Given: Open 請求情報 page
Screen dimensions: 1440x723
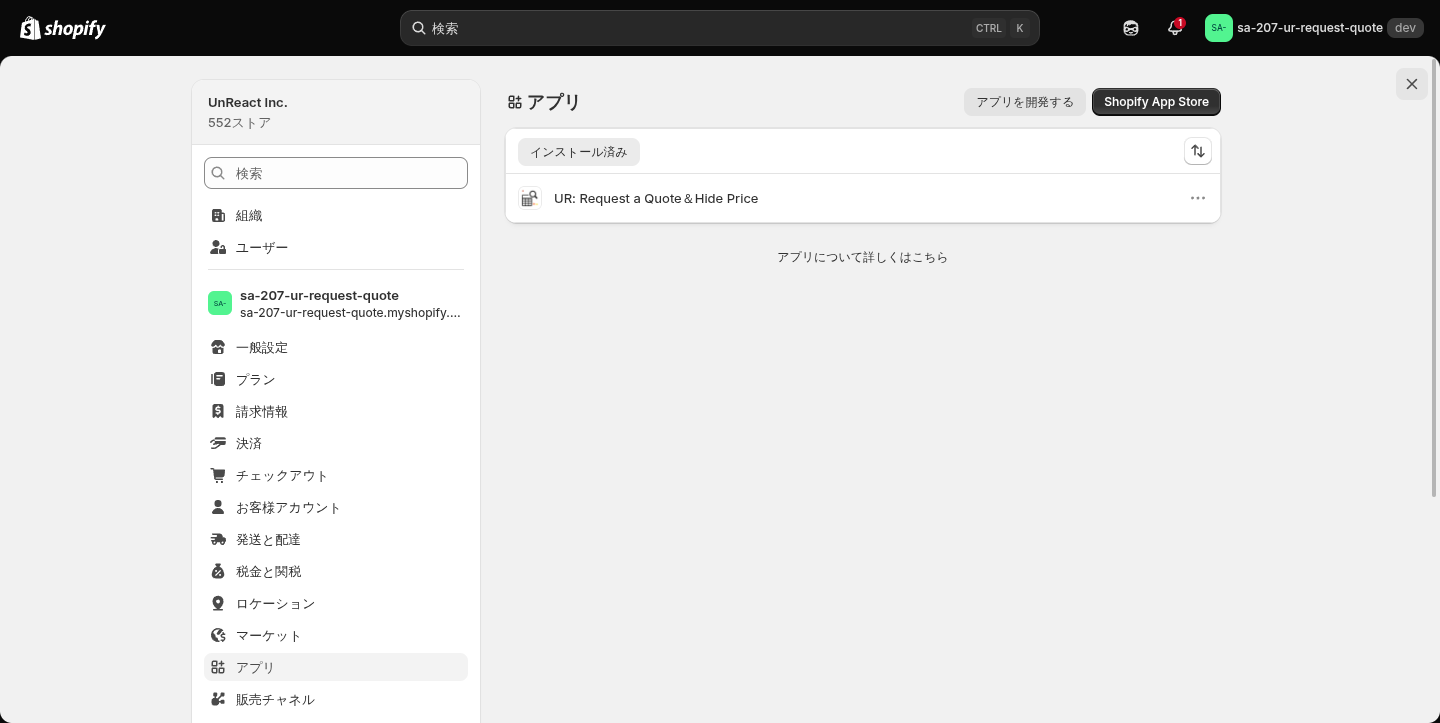Looking at the screenshot, I should 336,411.
